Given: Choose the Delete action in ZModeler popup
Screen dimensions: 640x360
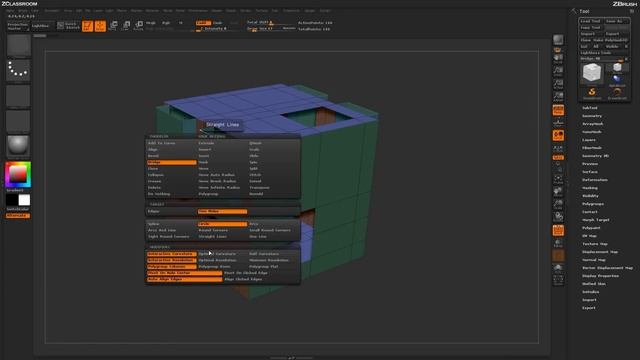Looking at the screenshot, I should click(154, 188).
